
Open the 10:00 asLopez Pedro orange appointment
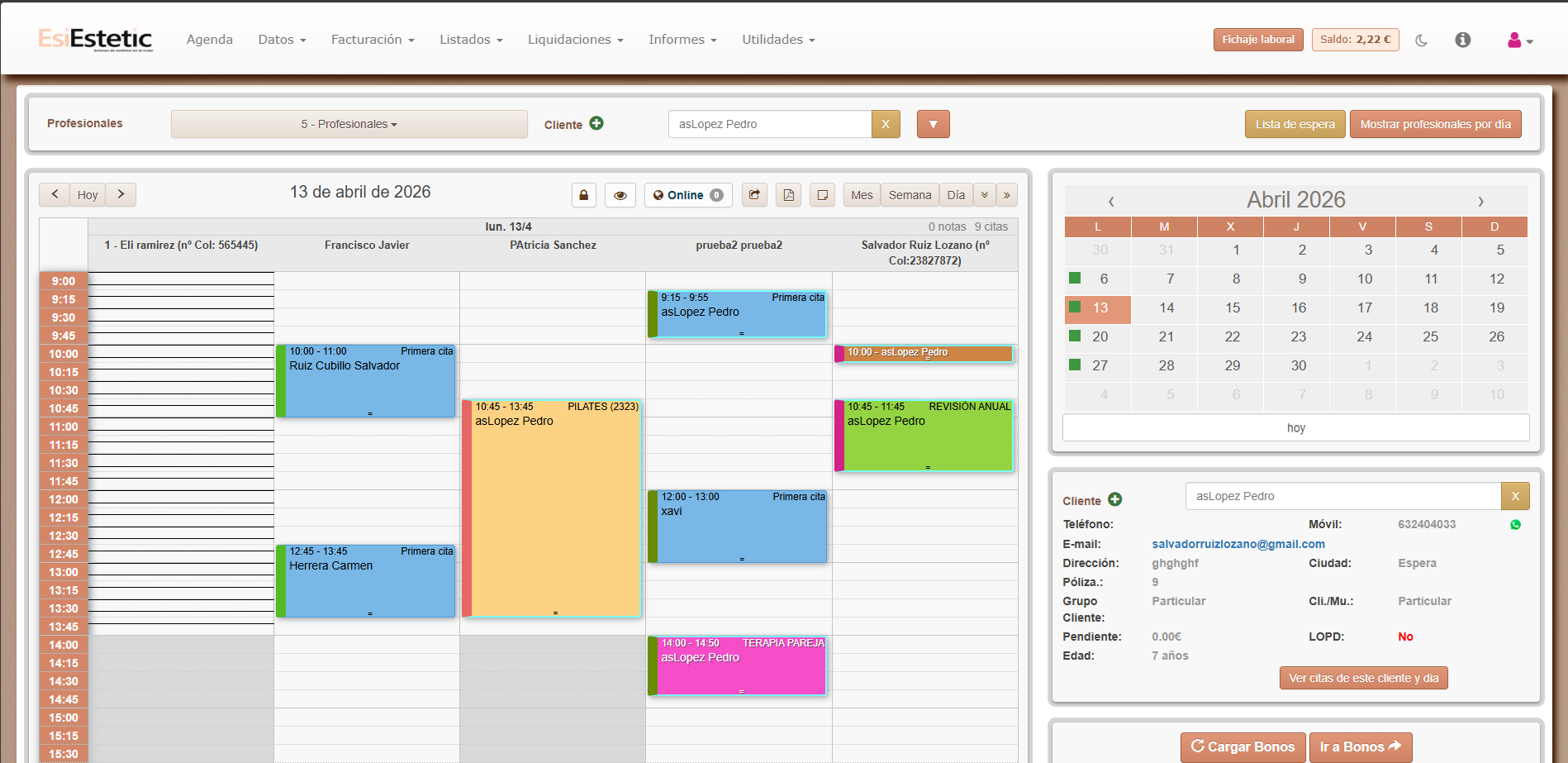924,353
